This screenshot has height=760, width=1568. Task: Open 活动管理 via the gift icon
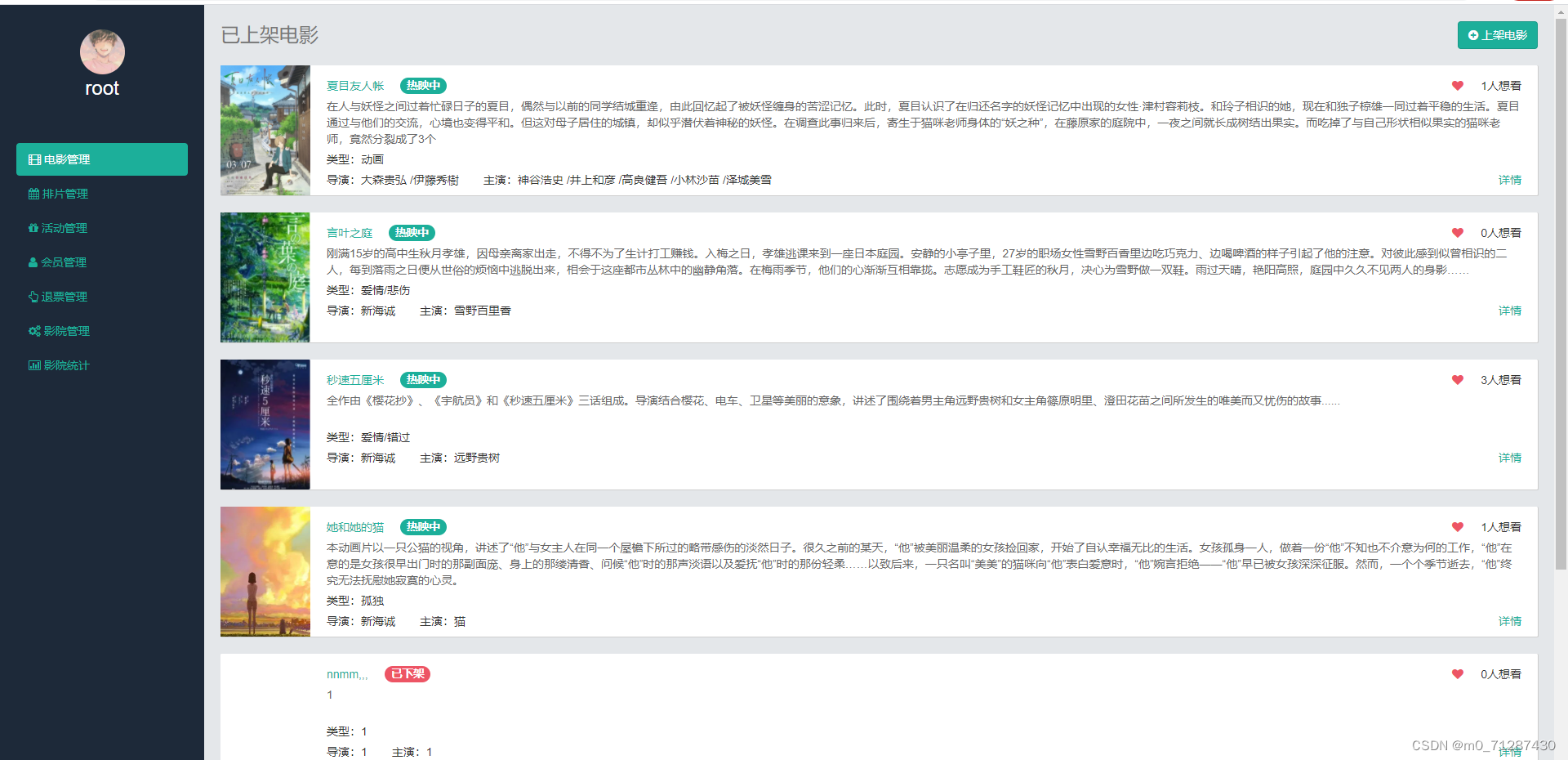coord(33,228)
